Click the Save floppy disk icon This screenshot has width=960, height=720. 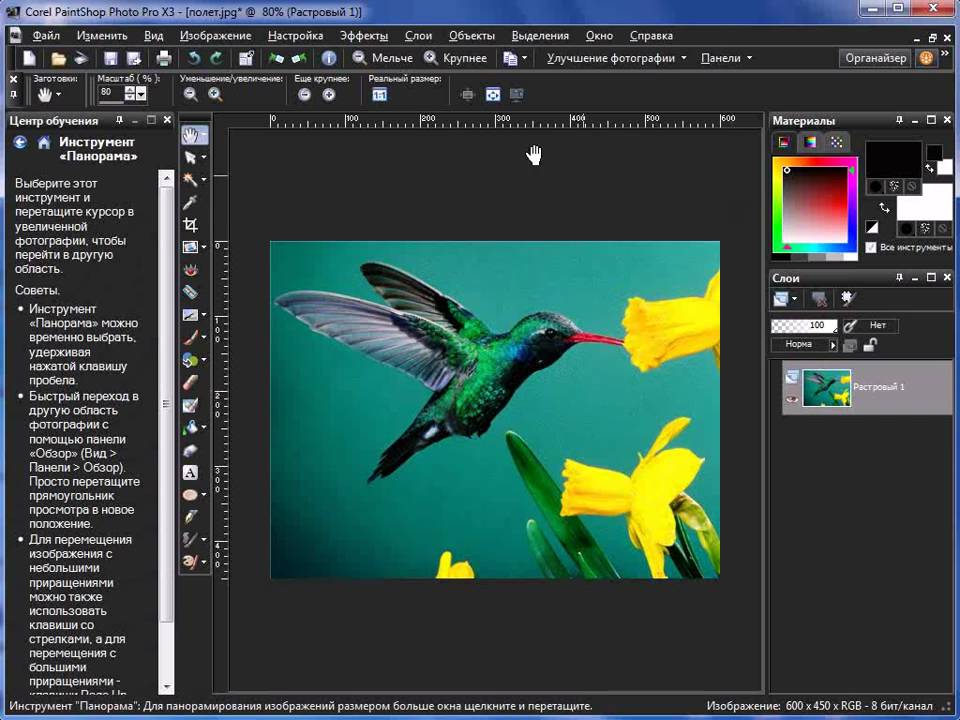pyautogui.click(x=111, y=58)
